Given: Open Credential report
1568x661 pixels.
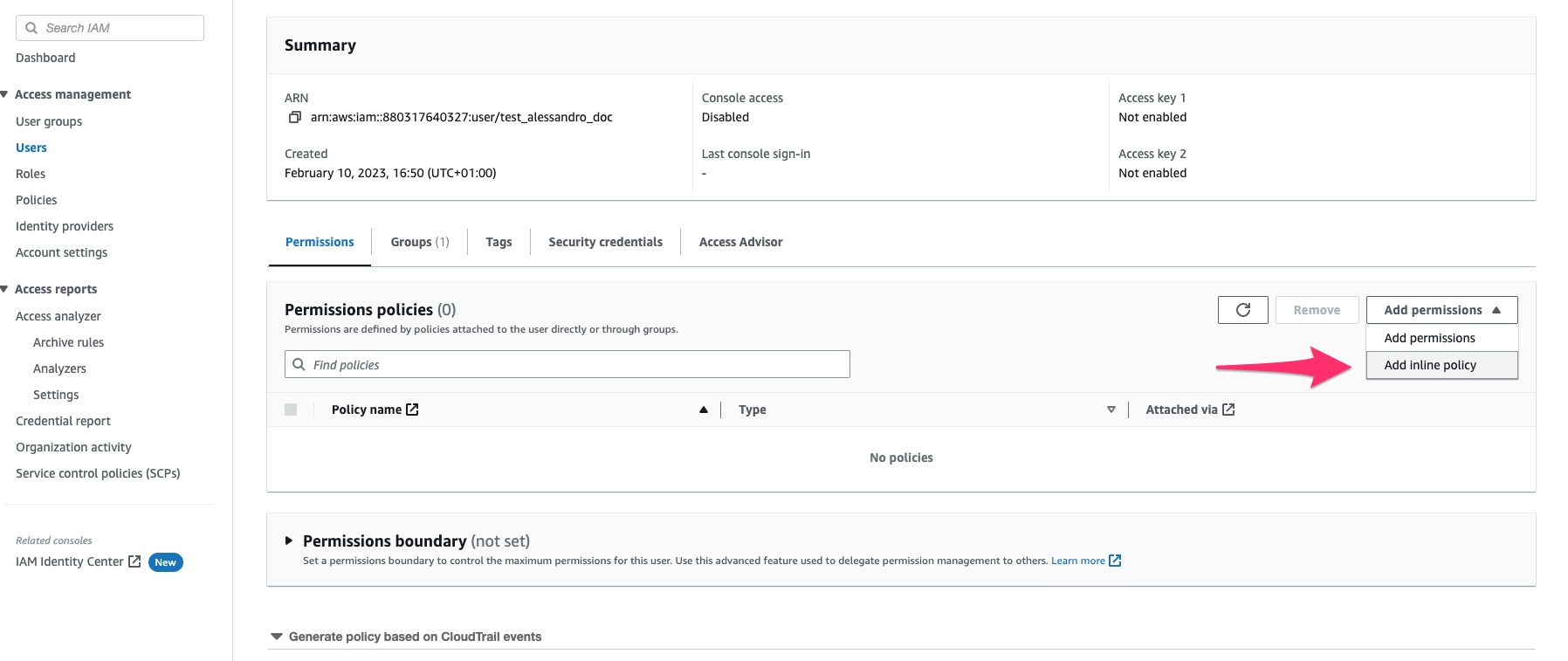Looking at the screenshot, I should [63, 421].
